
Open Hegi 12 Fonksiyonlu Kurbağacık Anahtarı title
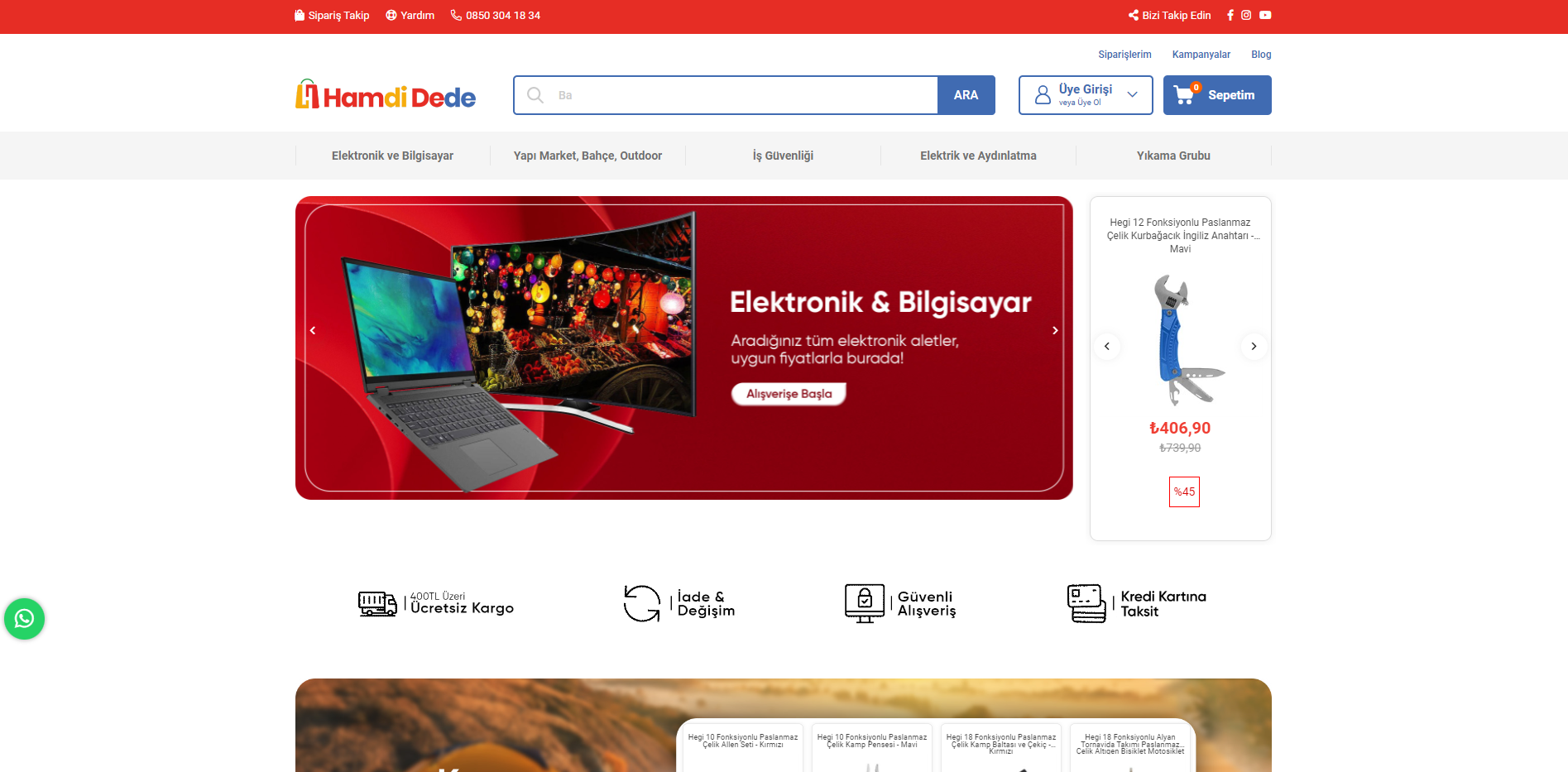click(1180, 236)
